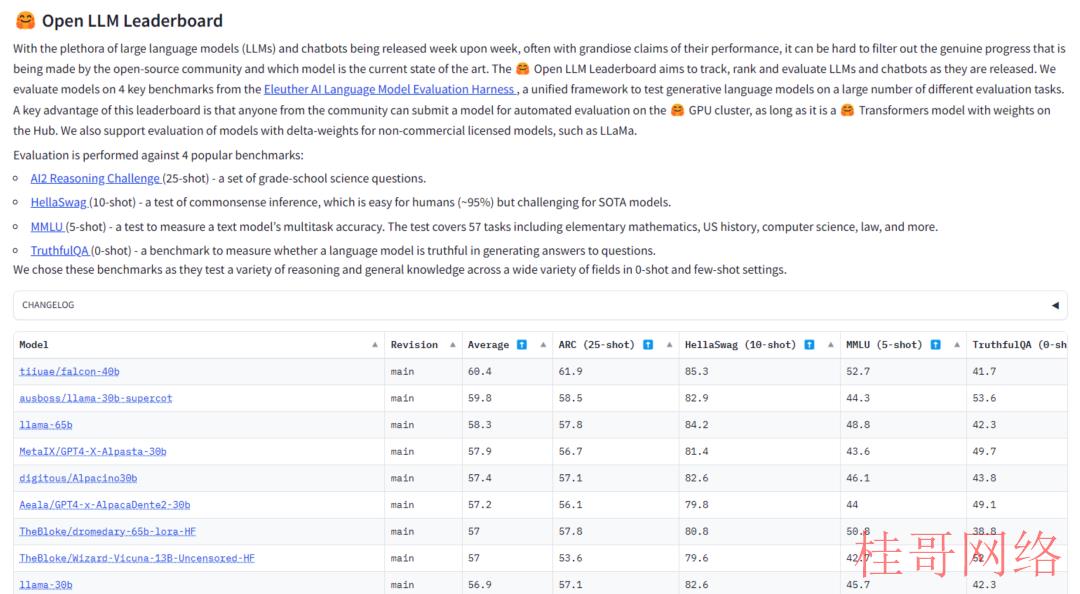The height and width of the screenshot is (594, 1080).
Task: Click the blue up-arrow icon beside Average
Action: point(522,345)
